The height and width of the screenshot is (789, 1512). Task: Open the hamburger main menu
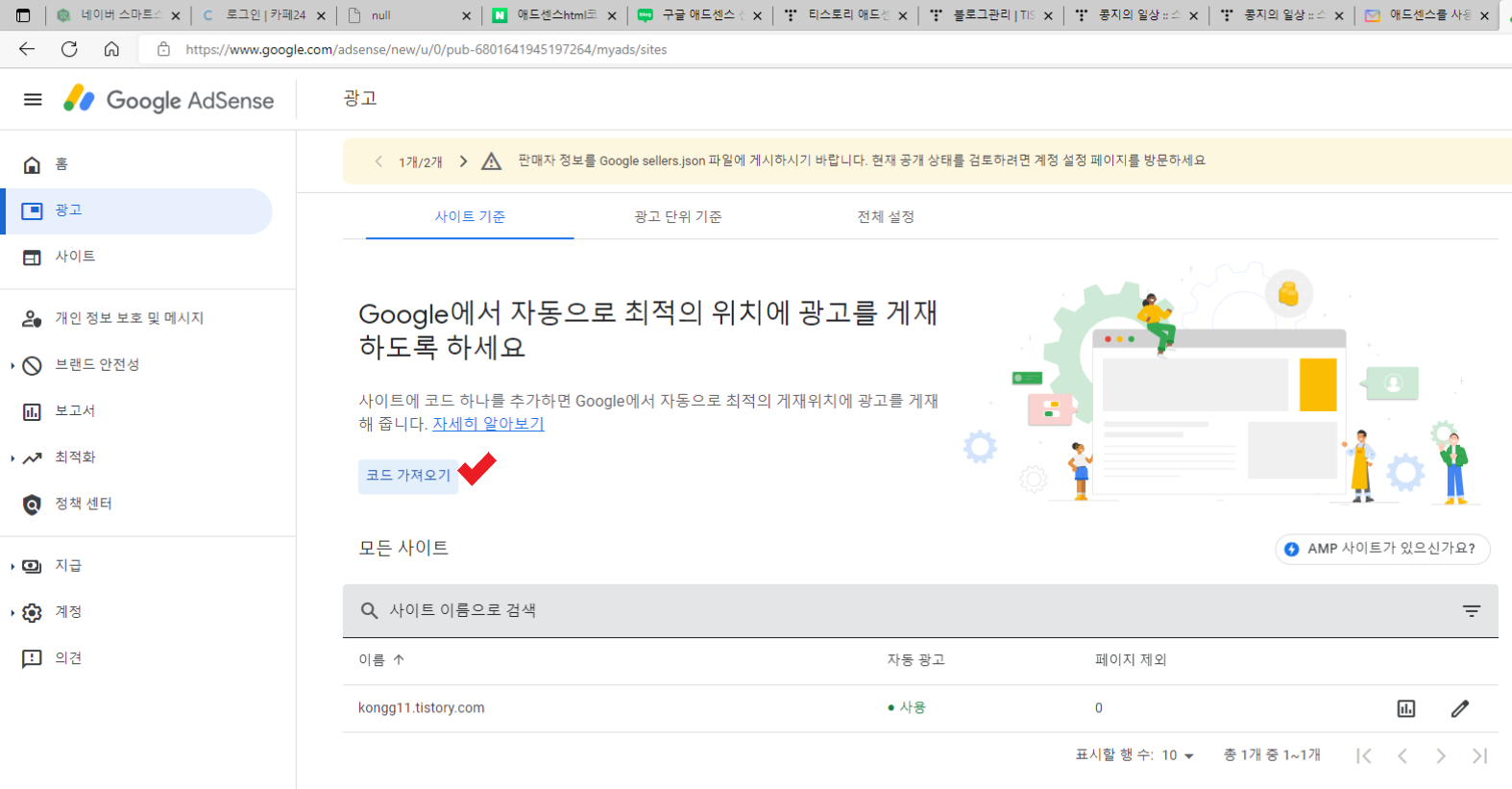33,99
